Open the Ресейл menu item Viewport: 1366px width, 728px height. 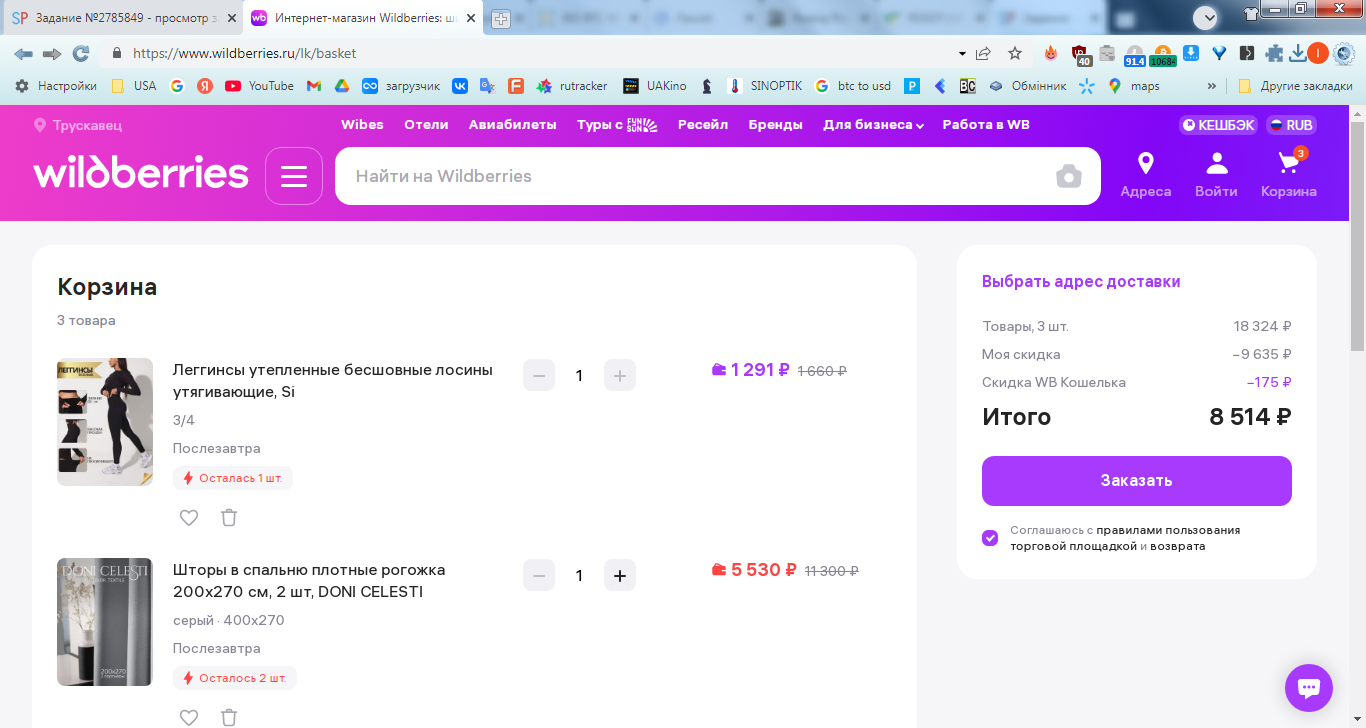tap(703, 125)
